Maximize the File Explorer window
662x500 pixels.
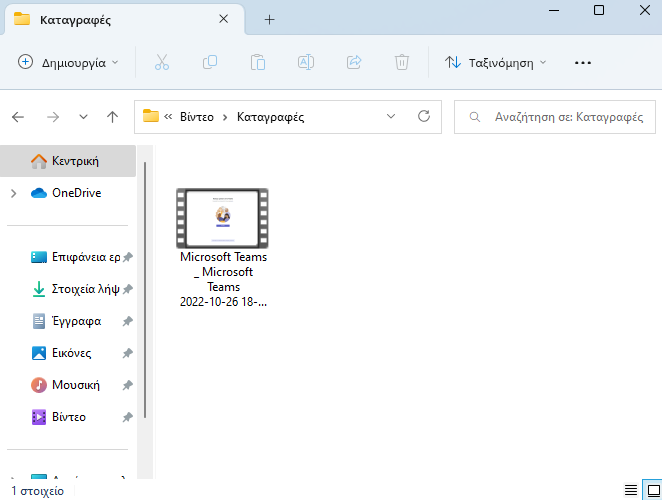coord(599,10)
